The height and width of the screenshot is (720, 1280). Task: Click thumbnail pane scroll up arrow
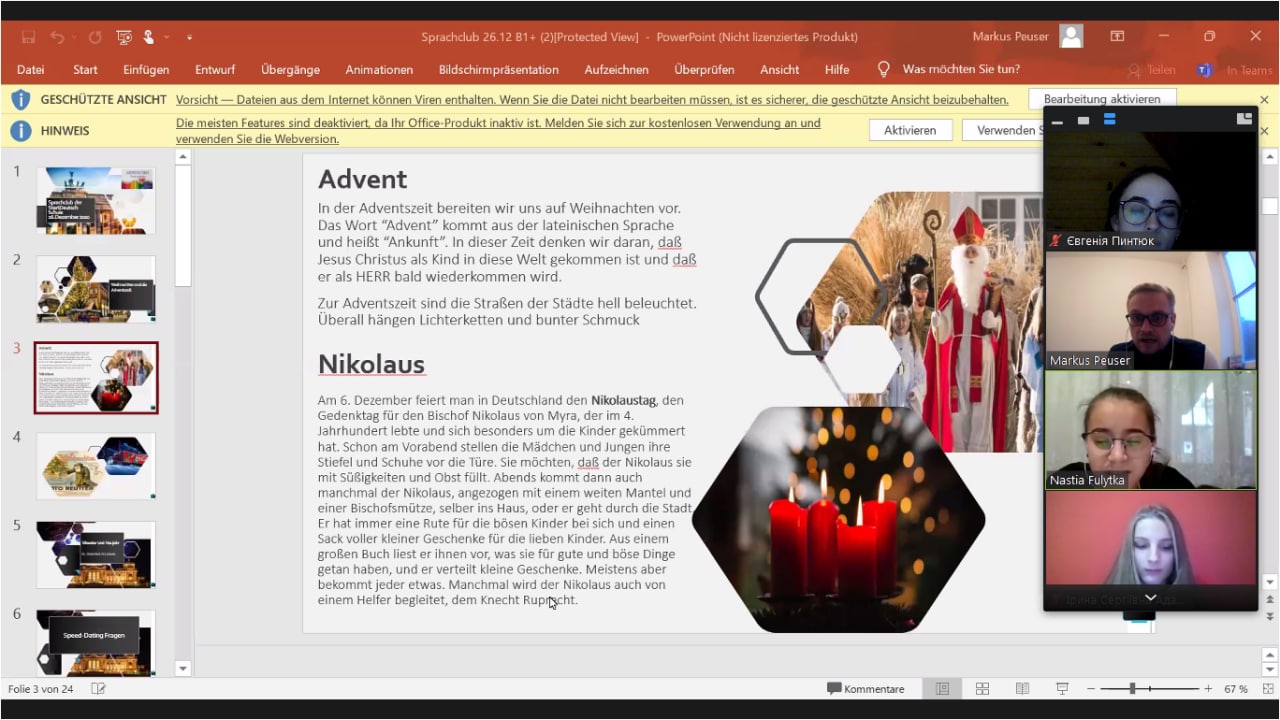pyautogui.click(x=183, y=157)
